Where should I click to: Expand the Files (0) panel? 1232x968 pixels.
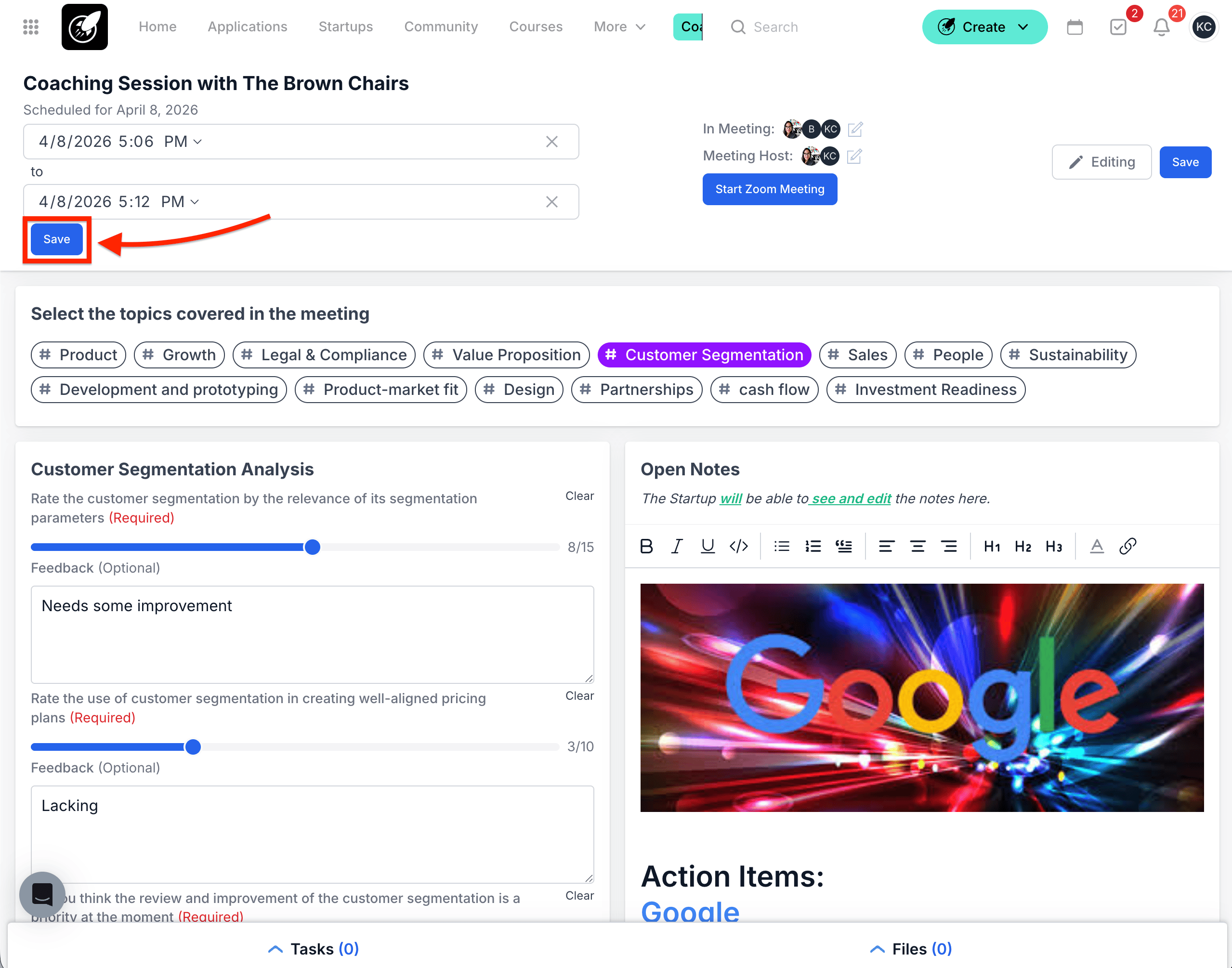(911, 949)
